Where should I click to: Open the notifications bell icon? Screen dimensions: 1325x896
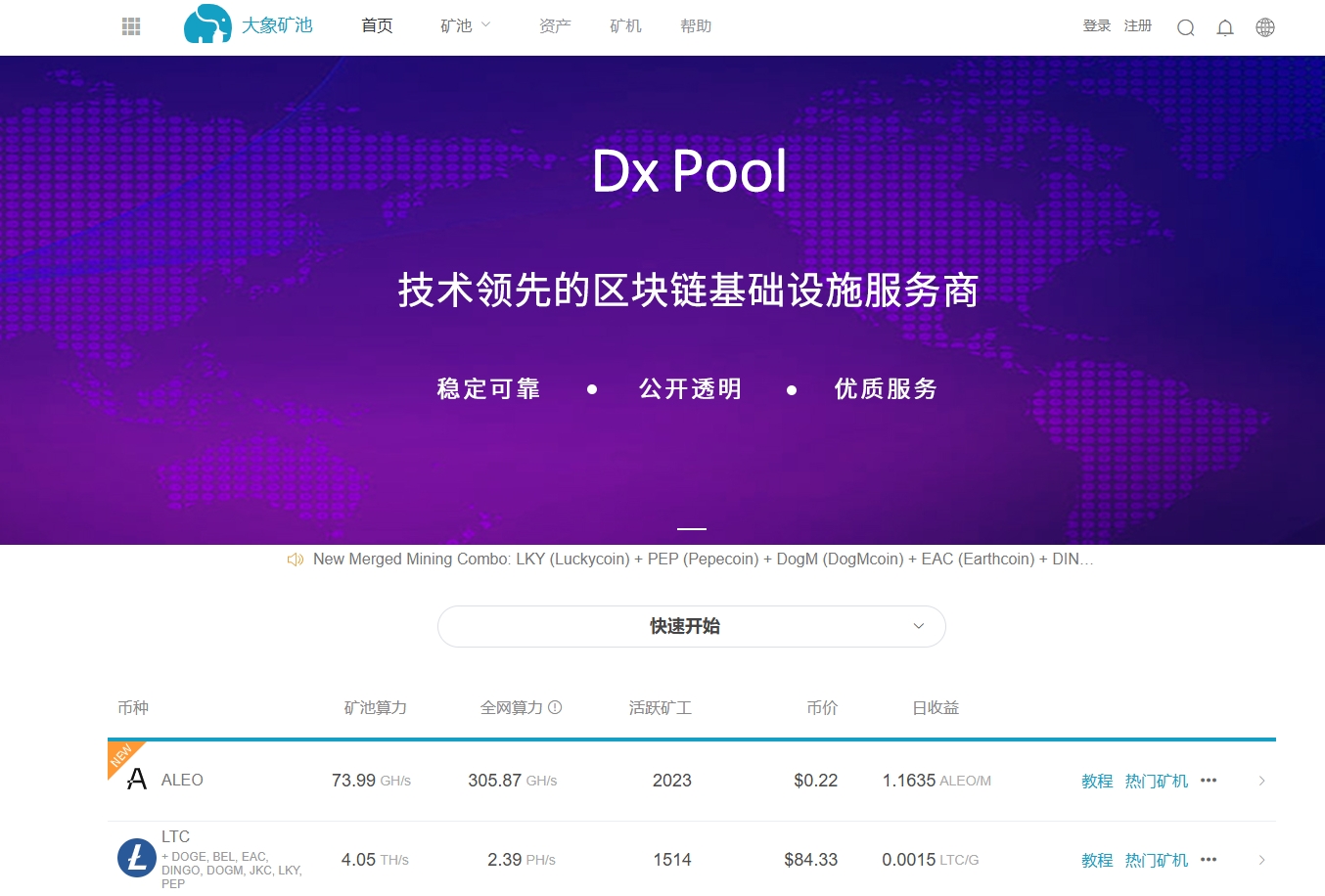(1225, 27)
